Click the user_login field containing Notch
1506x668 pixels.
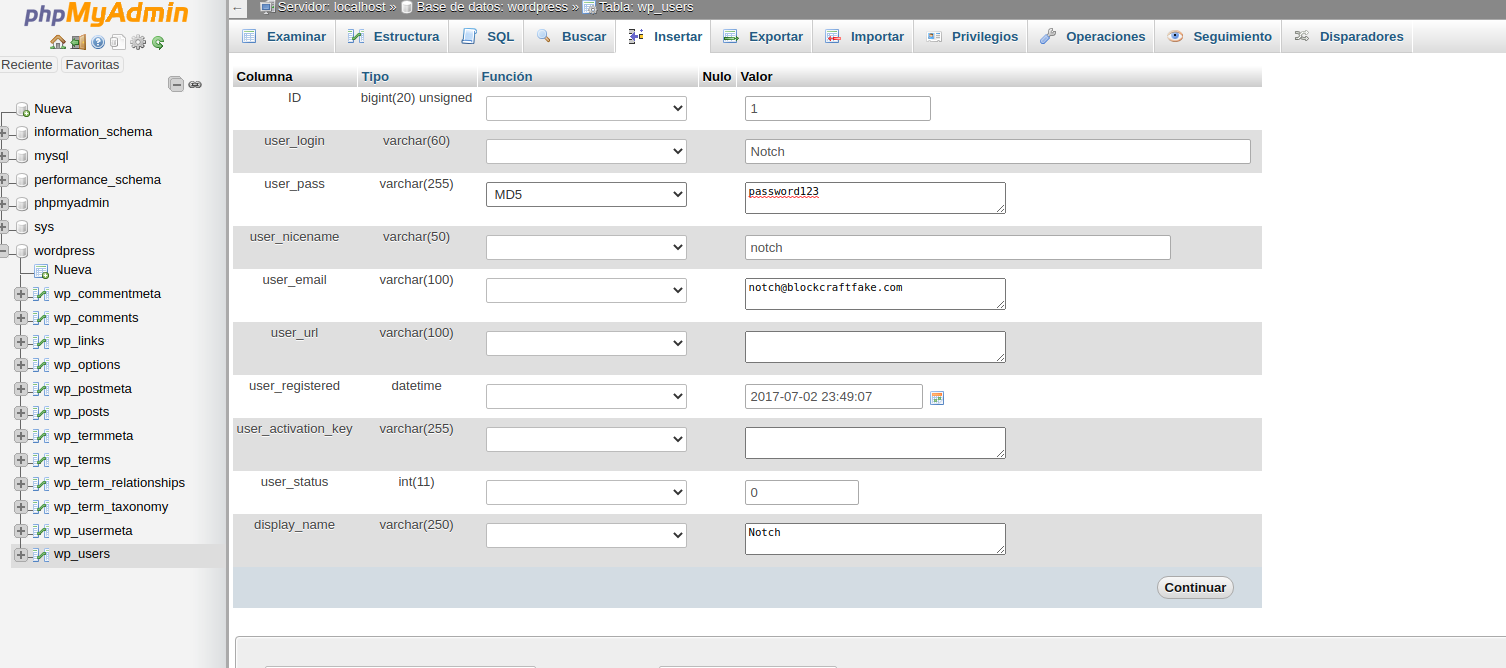(x=998, y=151)
